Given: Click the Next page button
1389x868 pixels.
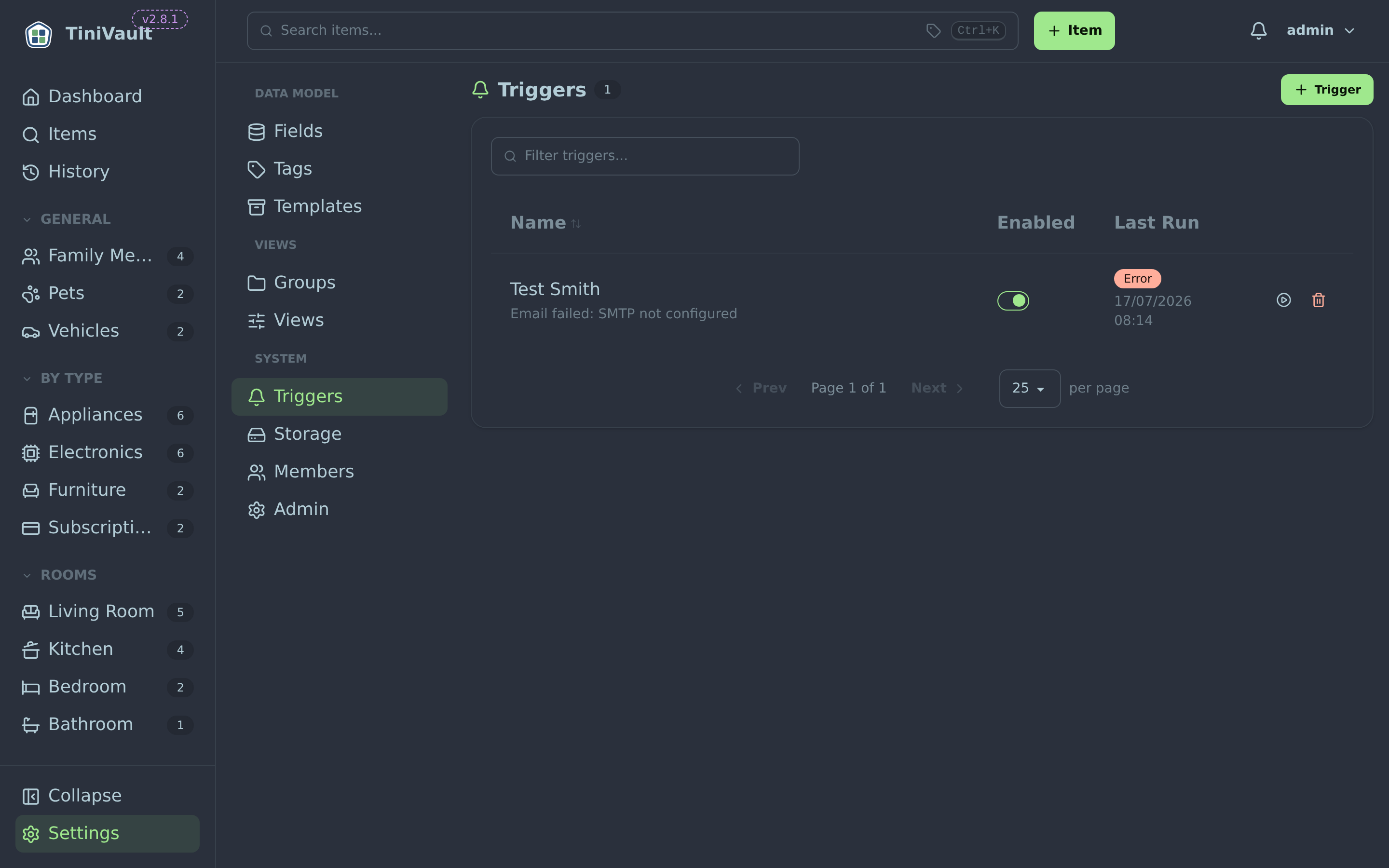Looking at the screenshot, I should (937, 389).
